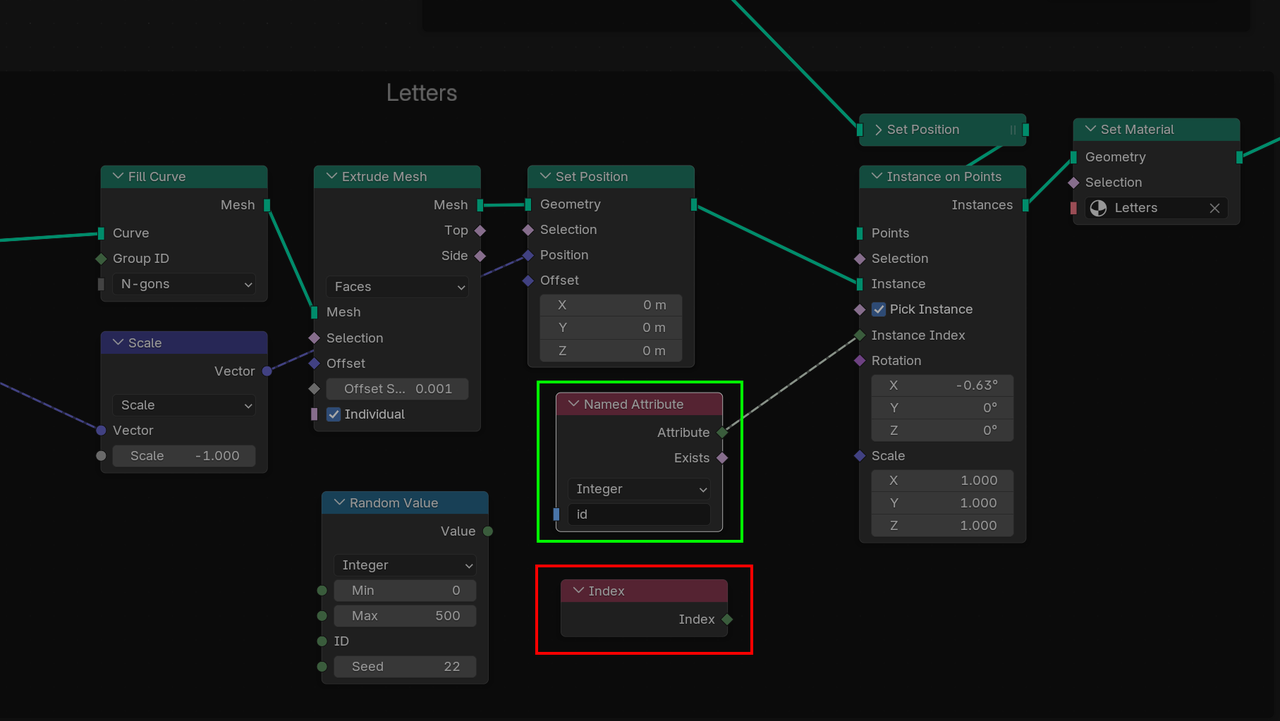Click the Points input socket

coord(860,233)
